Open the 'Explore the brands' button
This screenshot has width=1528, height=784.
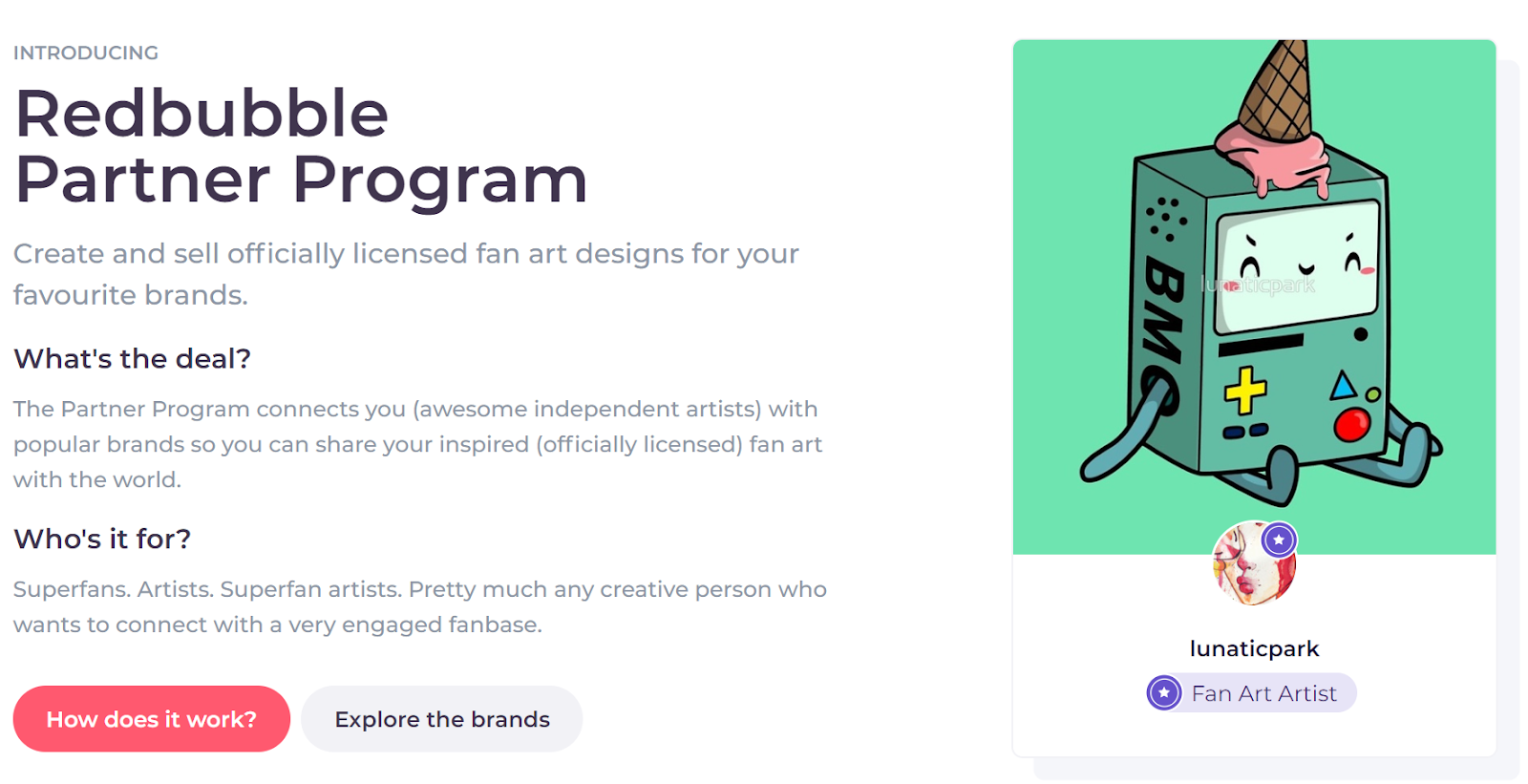442,718
